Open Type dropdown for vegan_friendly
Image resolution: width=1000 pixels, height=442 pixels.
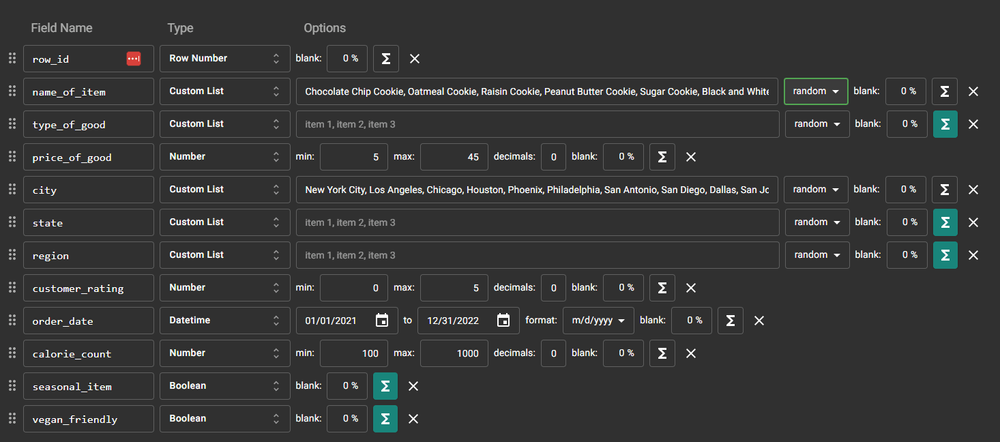click(x=225, y=418)
